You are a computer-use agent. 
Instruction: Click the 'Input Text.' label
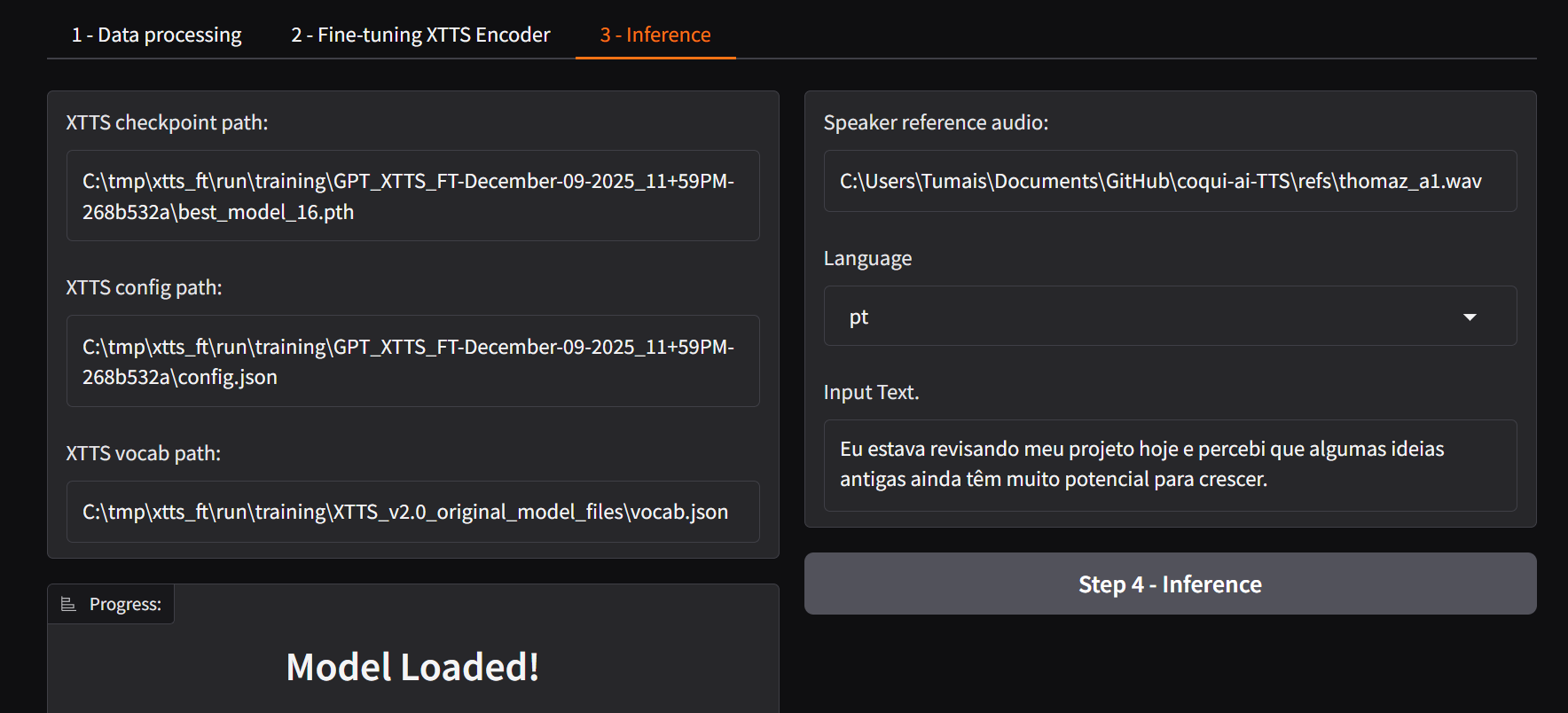coord(871,392)
